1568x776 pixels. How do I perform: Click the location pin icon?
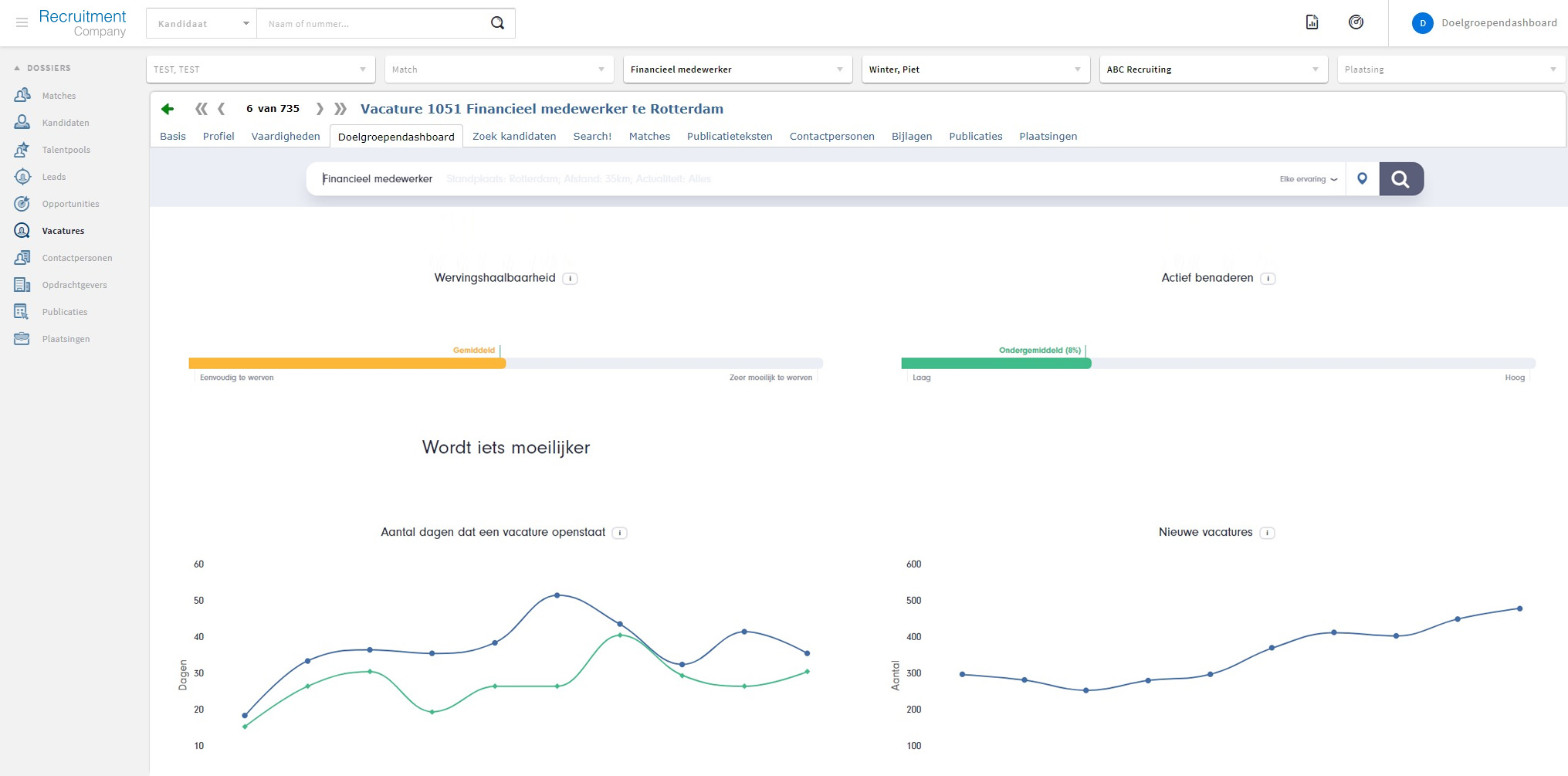(1362, 179)
